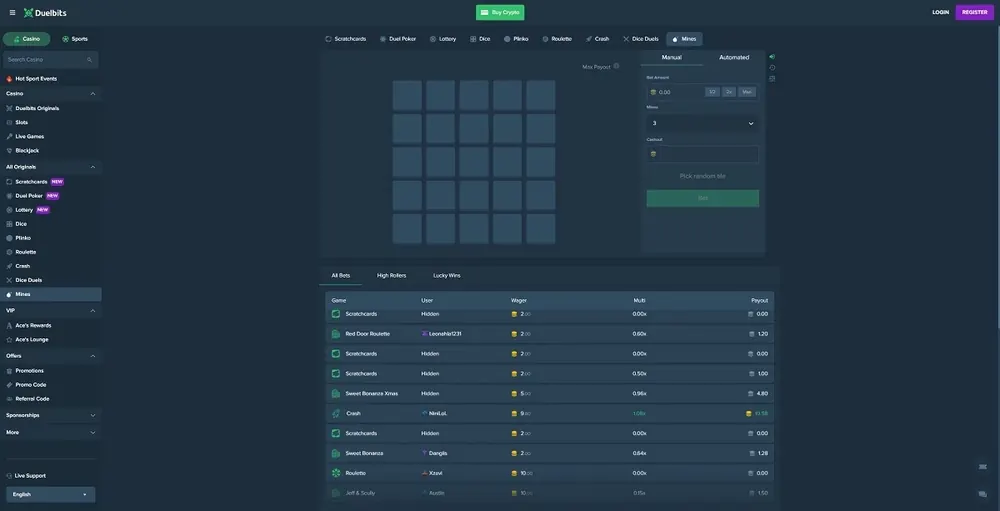1000x511 pixels.
Task: Switch to the Plinko game tab
Action: [x=516, y=39]
